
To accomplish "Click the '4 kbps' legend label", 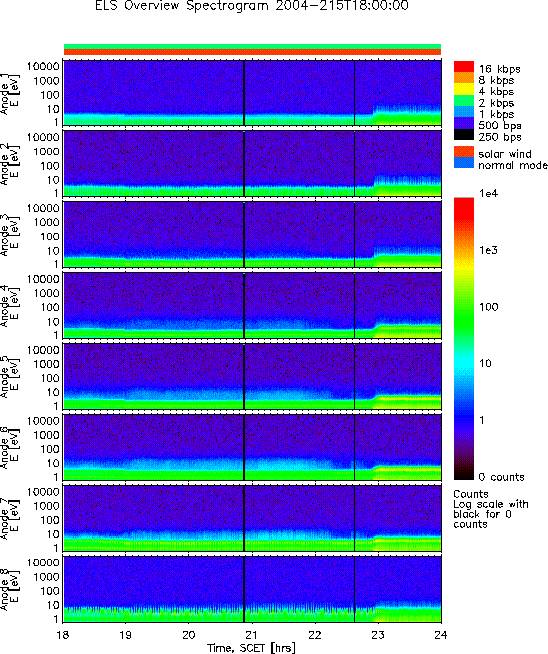I will (496, 91).
